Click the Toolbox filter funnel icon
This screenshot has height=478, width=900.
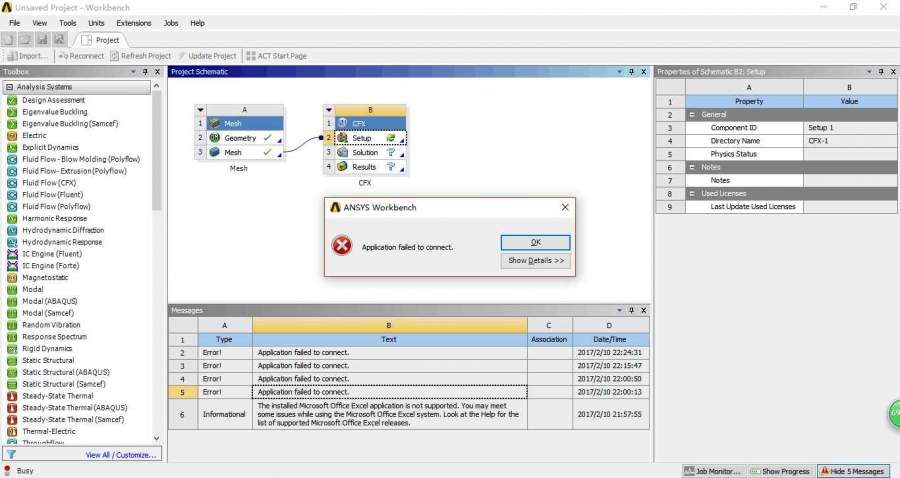pos(11,454)
